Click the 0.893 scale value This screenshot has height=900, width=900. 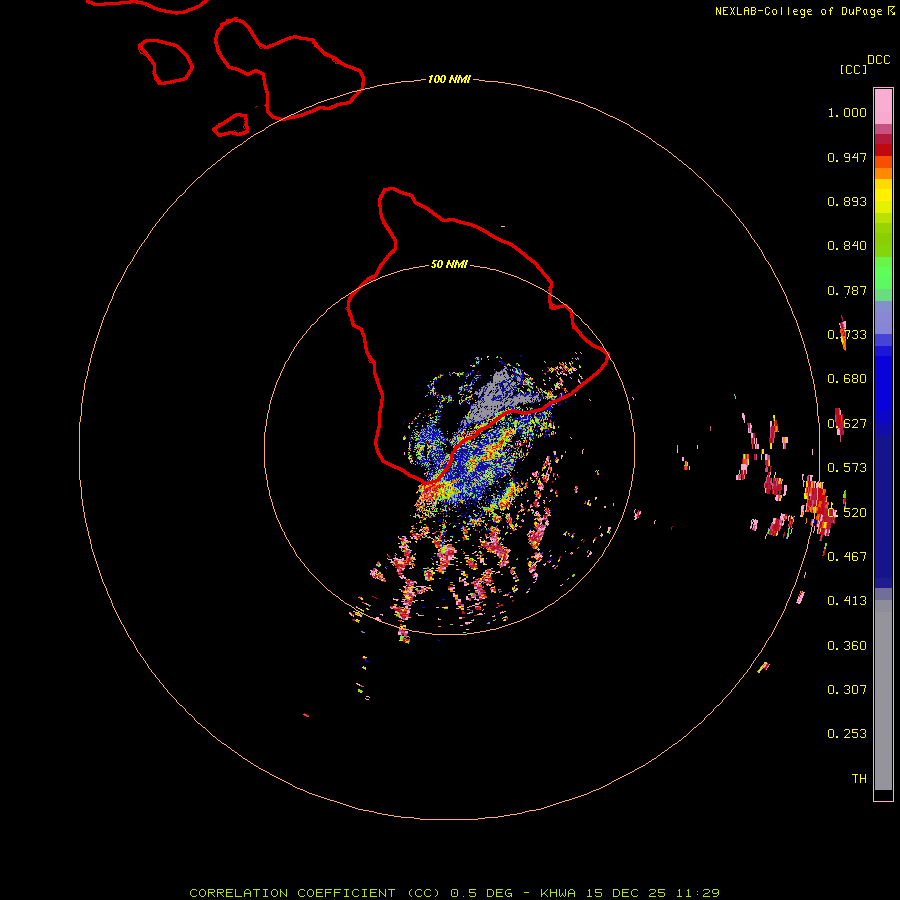pos(847,201)
